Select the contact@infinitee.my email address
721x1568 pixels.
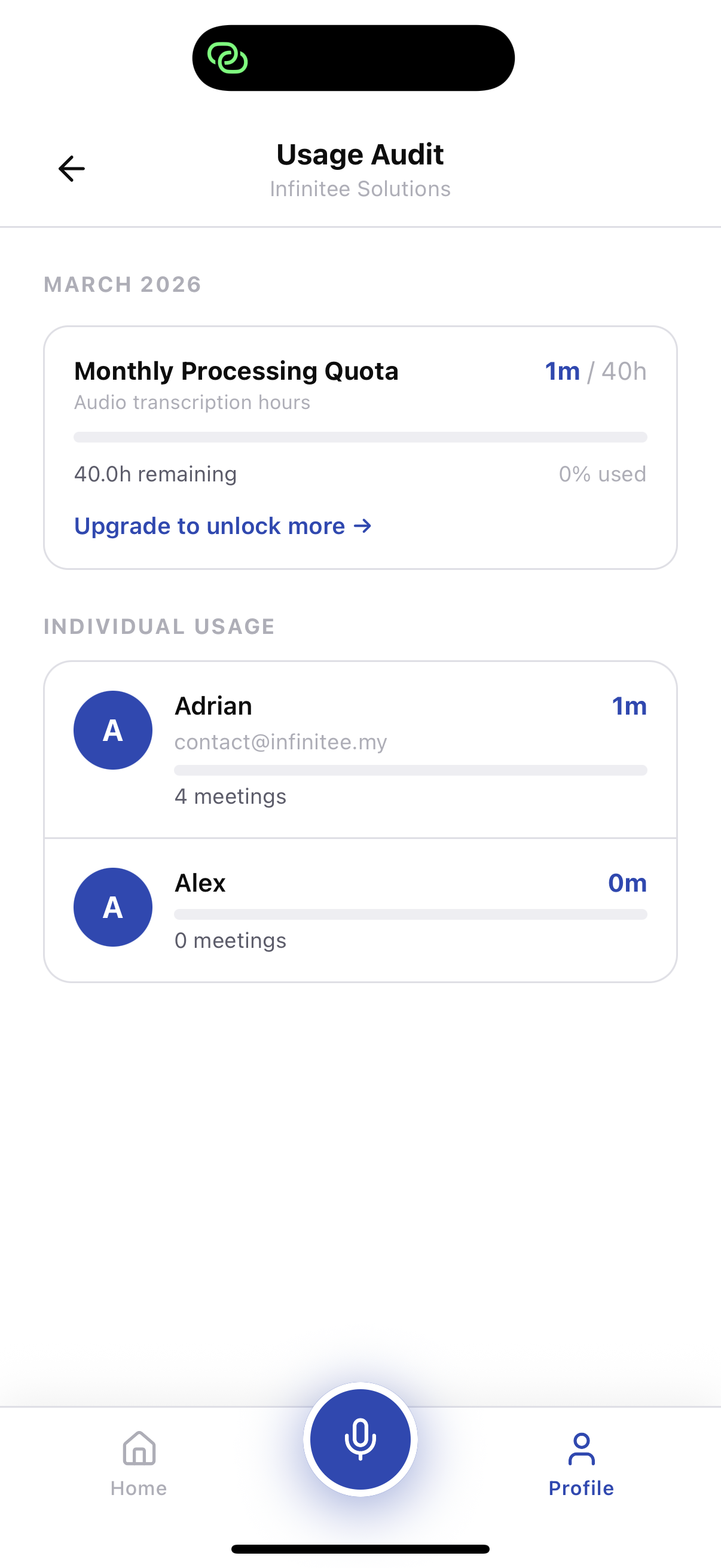point(280,742)
